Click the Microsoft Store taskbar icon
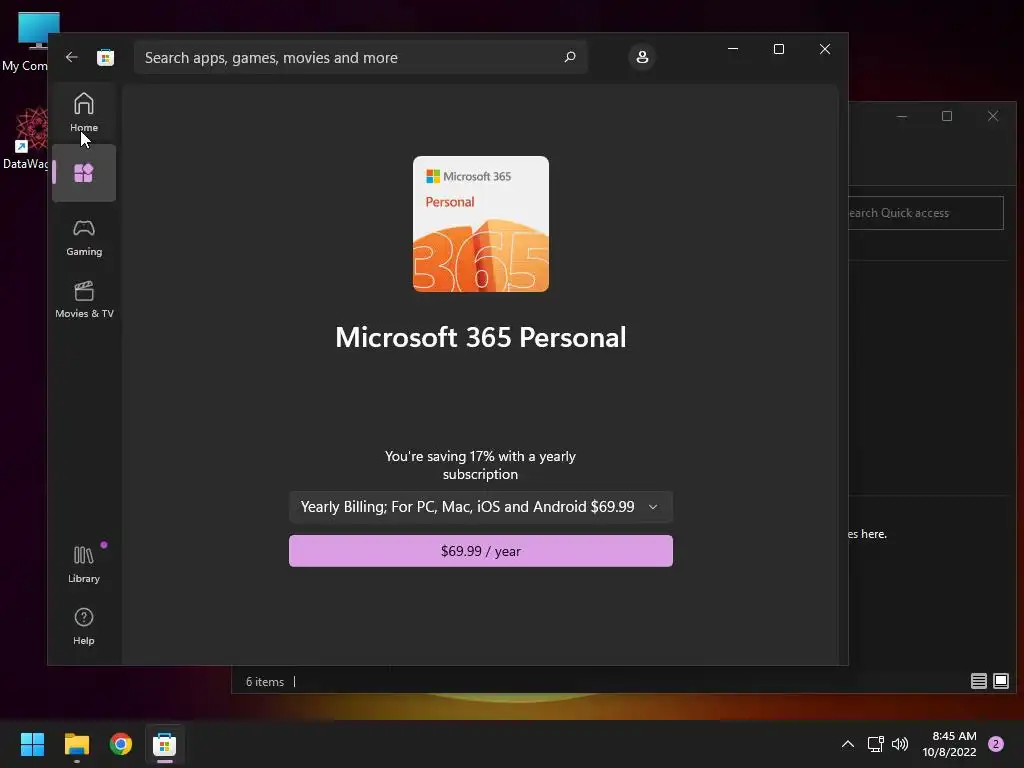 (165, 744)
